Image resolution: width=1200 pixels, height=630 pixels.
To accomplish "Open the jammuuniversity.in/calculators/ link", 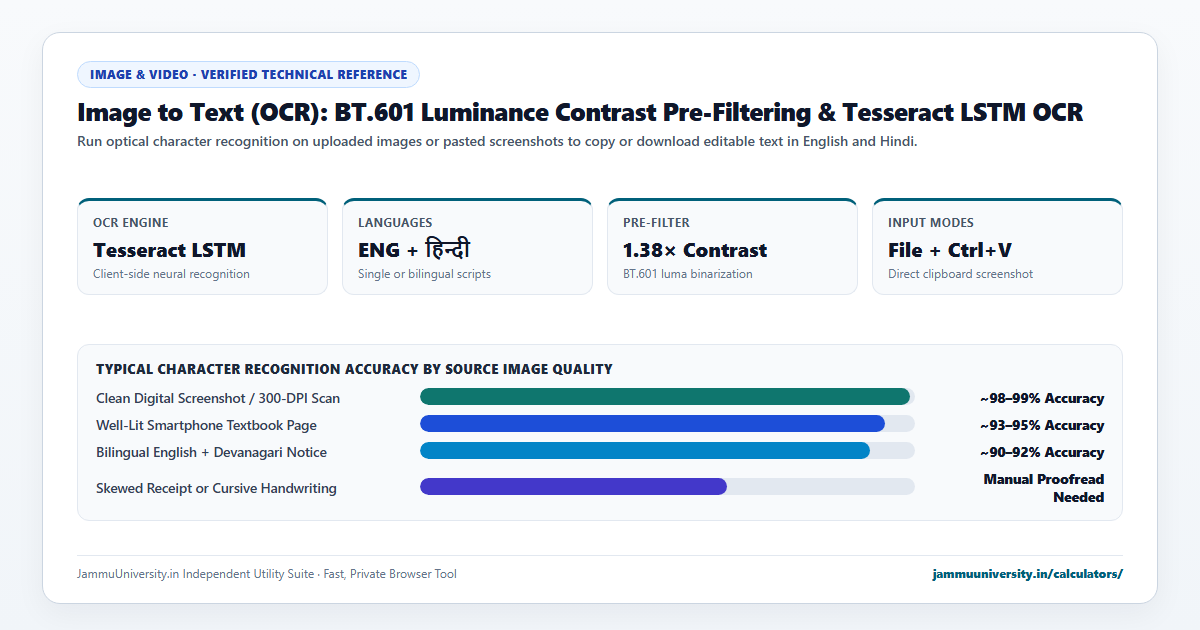I will point(1027,574).
